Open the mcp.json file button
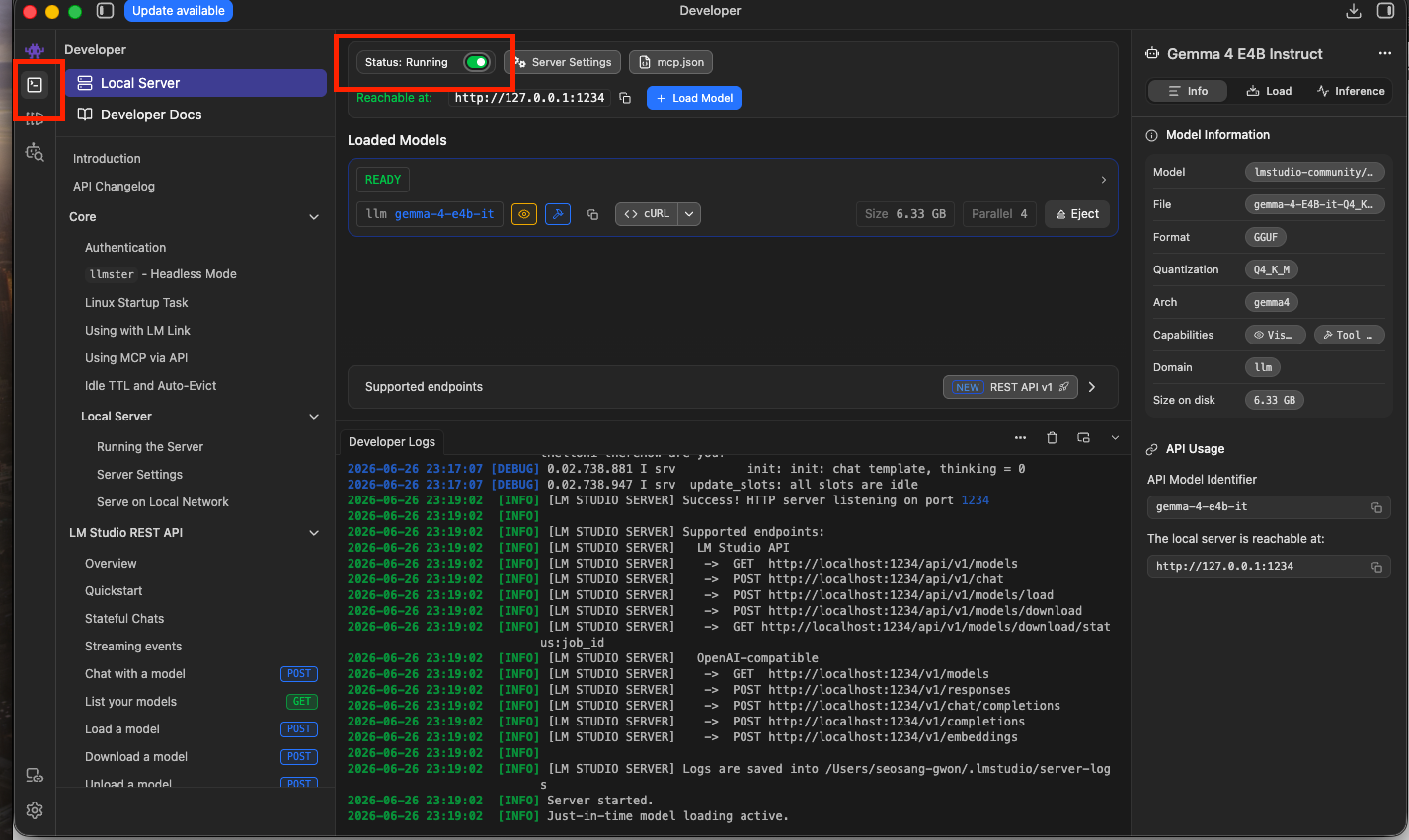The image size is (1409, 840). 670,62
